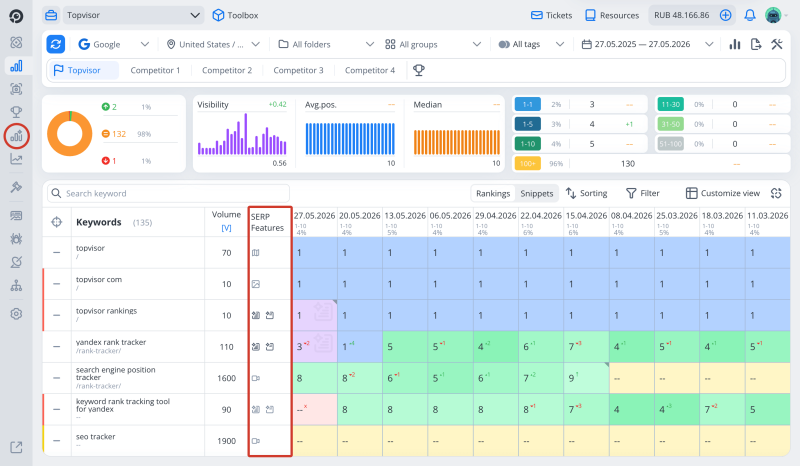
Task: Click the SERP feature icon for topvisor row
Action: point(256,253)
